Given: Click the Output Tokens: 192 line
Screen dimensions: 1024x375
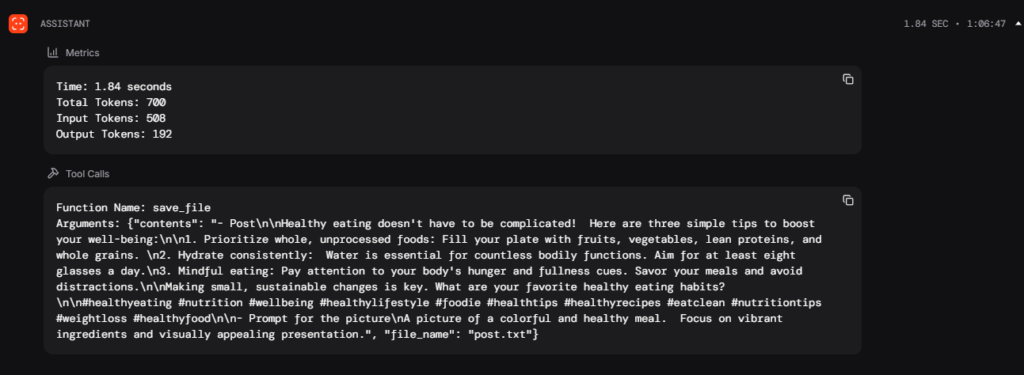Looking at the screenshot, I should tap(114, 134).
